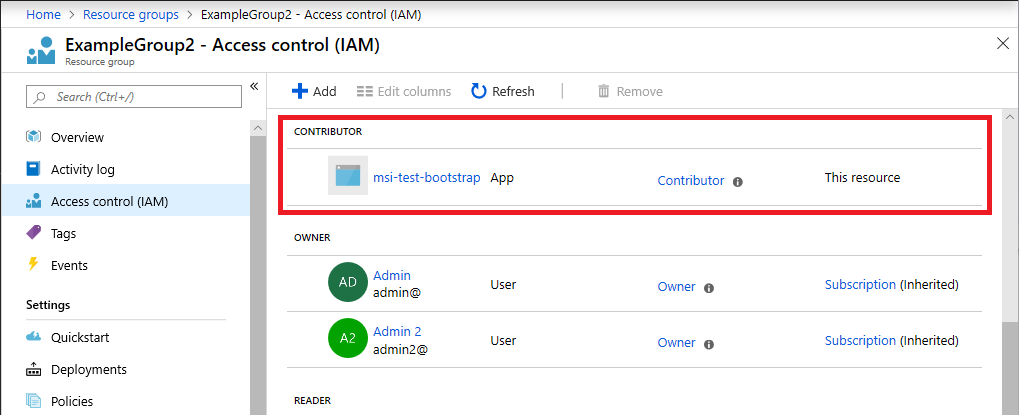Click the Activity log book icon
Viewport: 1019px width, 415px height.
point(34,169)
